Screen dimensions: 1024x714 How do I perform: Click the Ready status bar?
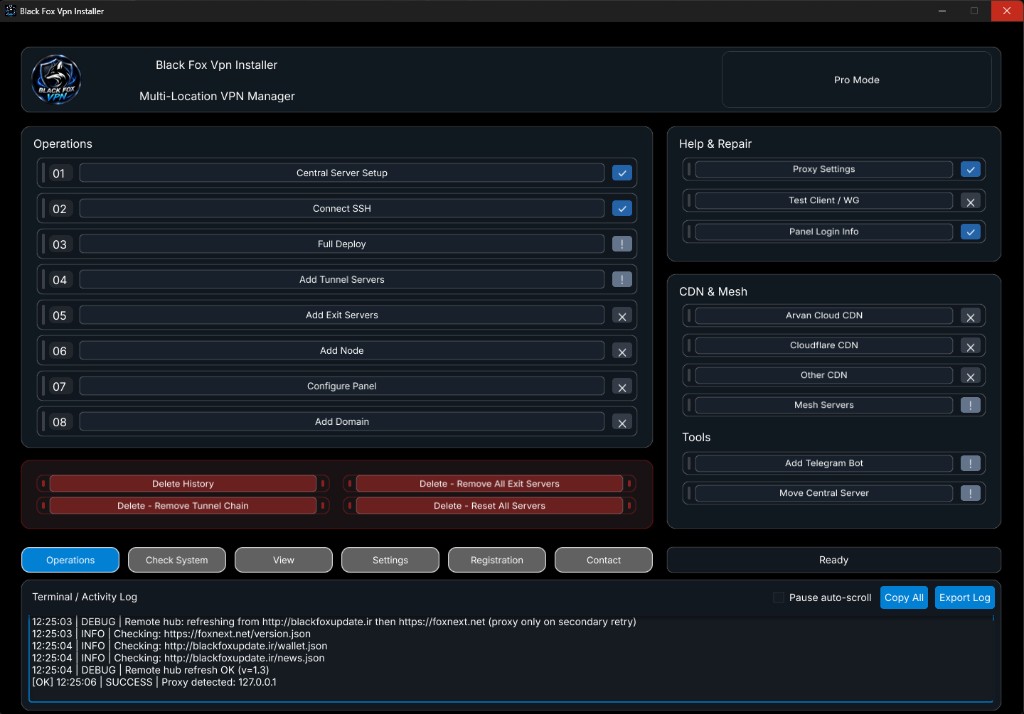pyautogui.click(x=833, y=560)
